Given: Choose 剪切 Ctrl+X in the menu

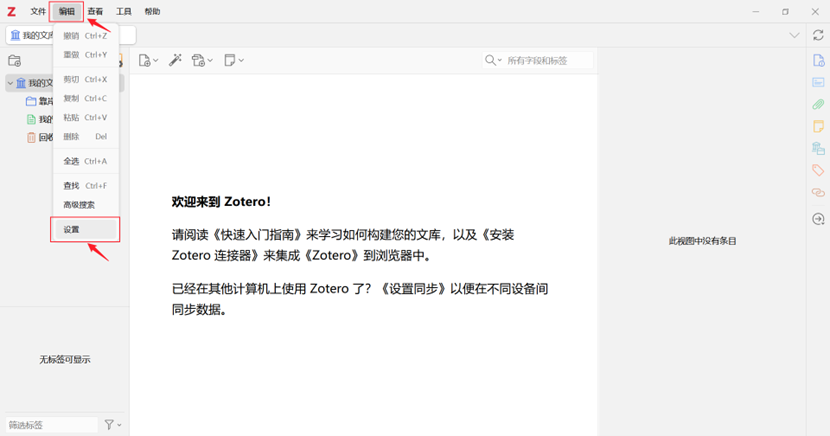Looking at the screenshot, I should point(85,79).
